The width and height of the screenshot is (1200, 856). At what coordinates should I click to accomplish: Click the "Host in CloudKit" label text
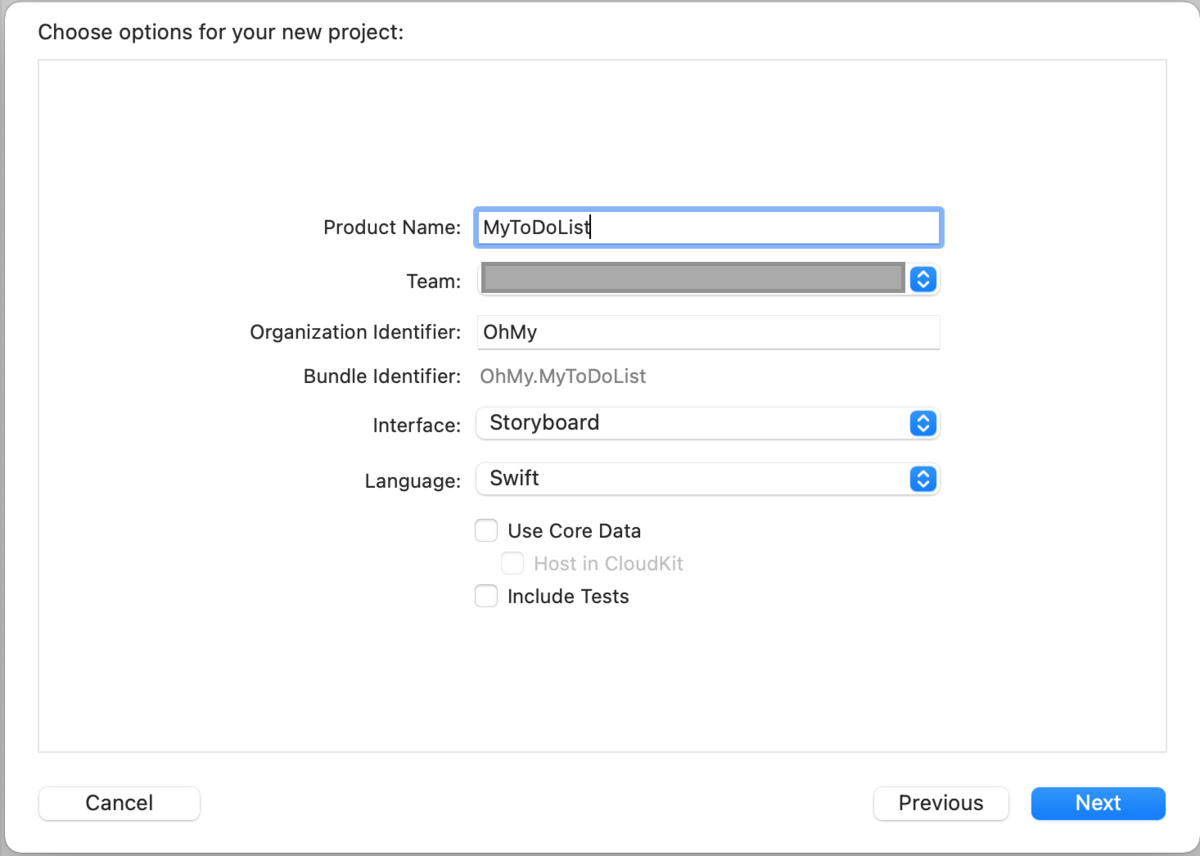click(608, 564)
